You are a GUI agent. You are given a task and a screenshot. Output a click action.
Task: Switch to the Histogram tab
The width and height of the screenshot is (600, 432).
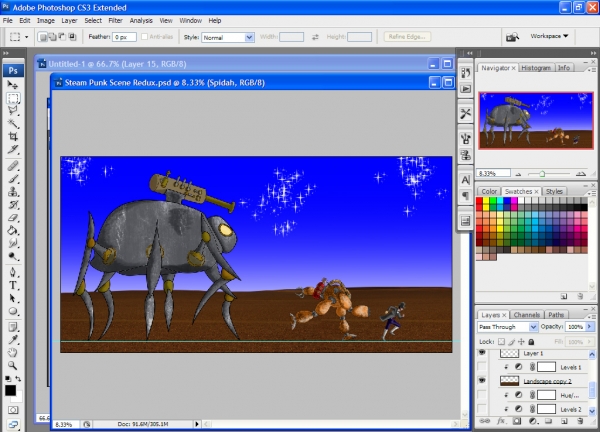536,68
